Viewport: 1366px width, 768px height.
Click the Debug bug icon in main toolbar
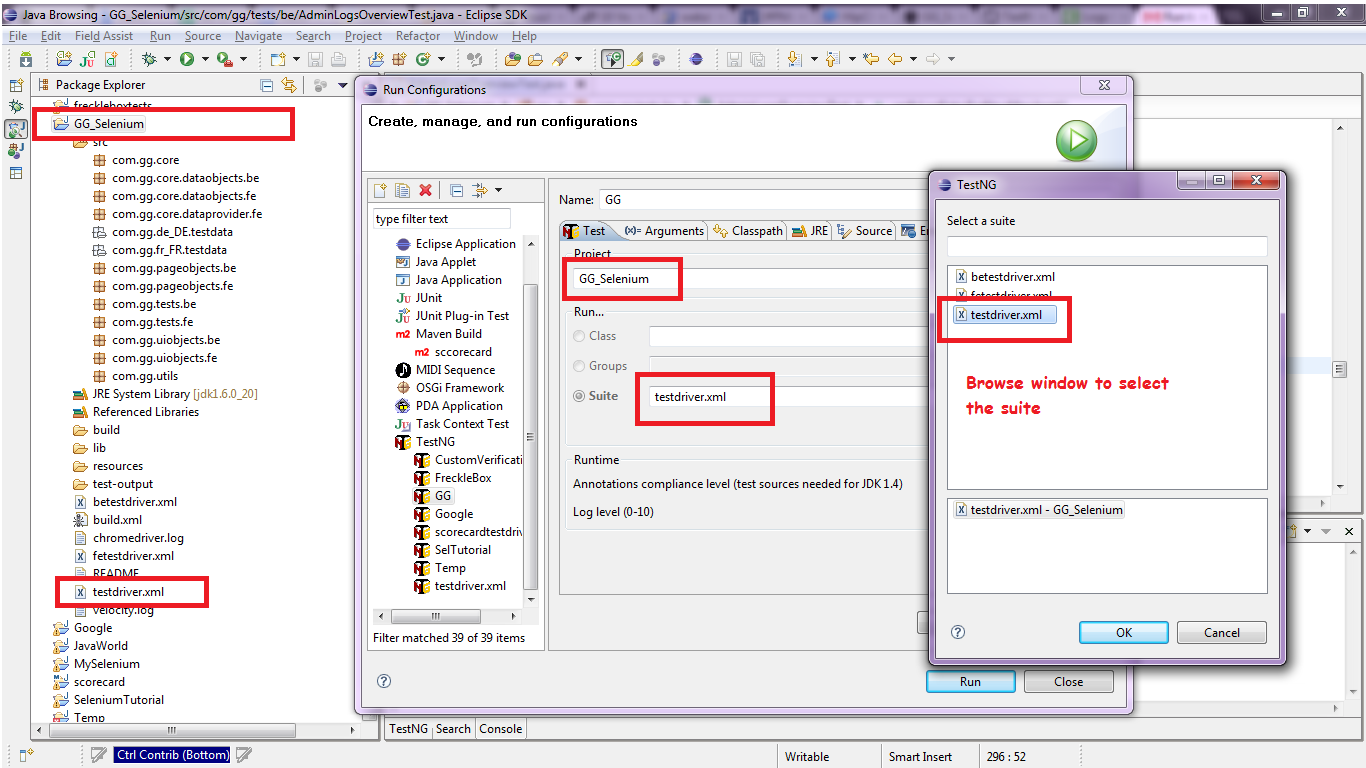pyautogui.click(x=149, y=60)
